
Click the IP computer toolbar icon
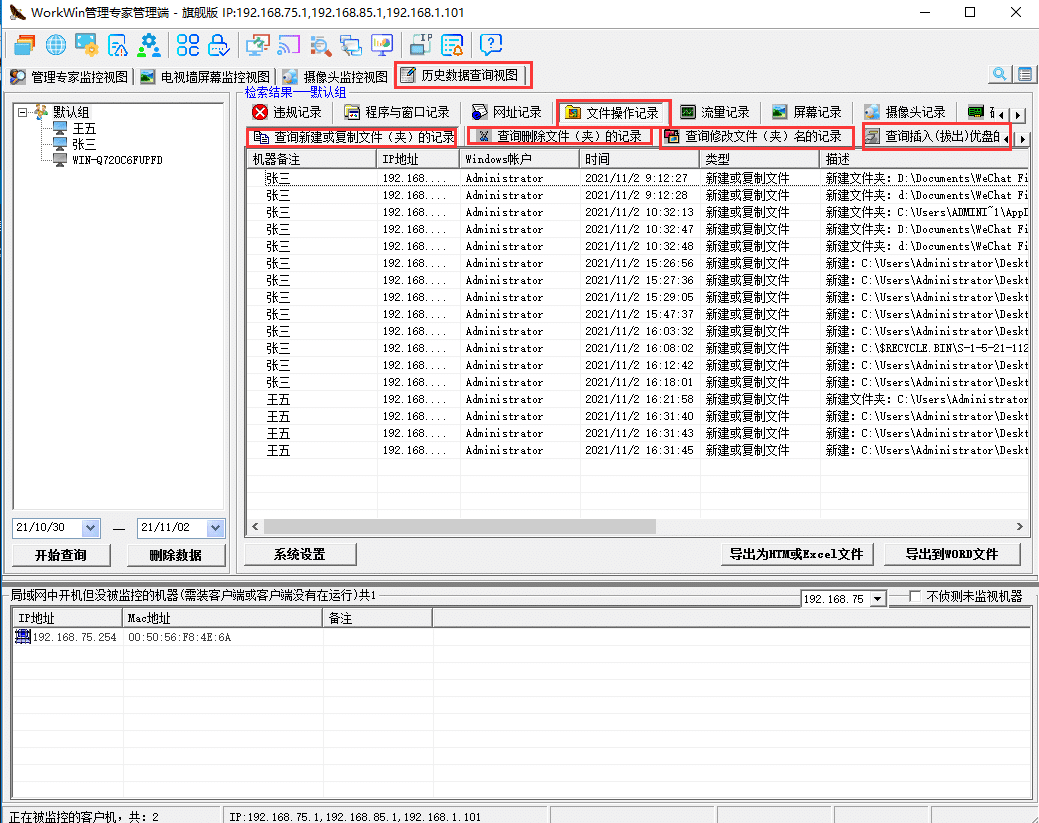coord(421,45)
